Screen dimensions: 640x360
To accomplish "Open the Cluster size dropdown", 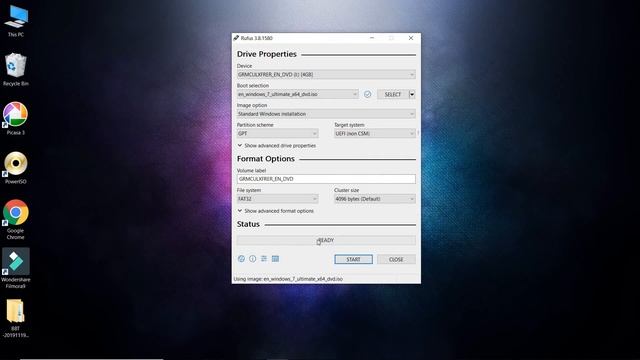I will [375, 199].
